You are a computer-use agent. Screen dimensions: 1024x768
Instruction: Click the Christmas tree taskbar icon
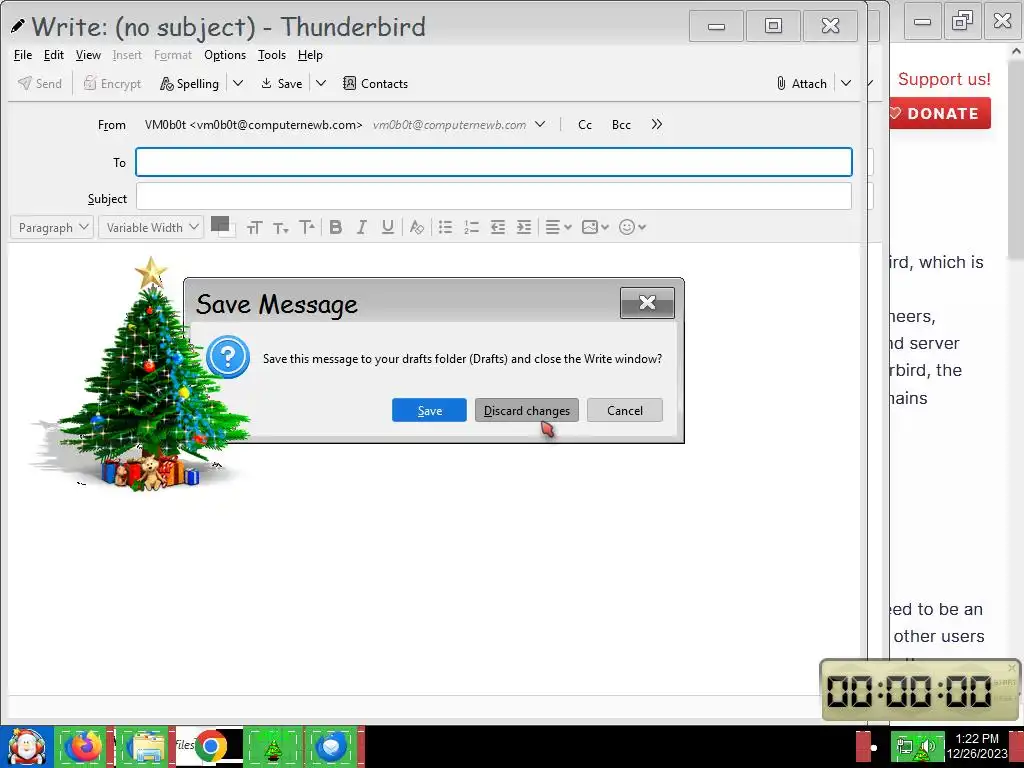coord(272,748)
